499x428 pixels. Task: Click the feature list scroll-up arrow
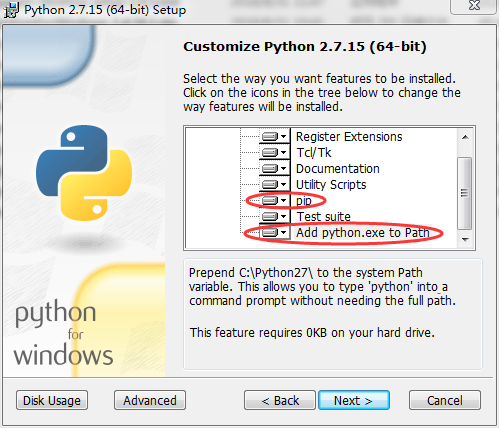click(465, 137)
